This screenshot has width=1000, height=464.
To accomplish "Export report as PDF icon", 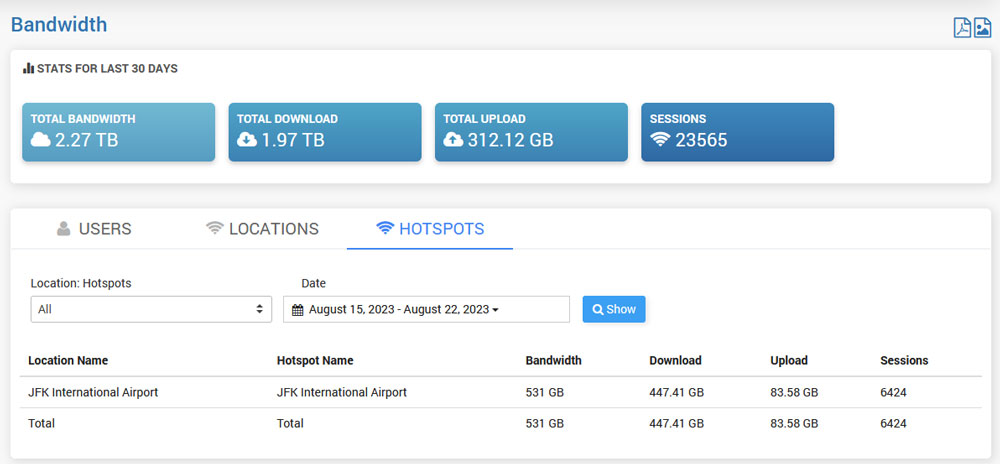I will [x=962, y=27].
